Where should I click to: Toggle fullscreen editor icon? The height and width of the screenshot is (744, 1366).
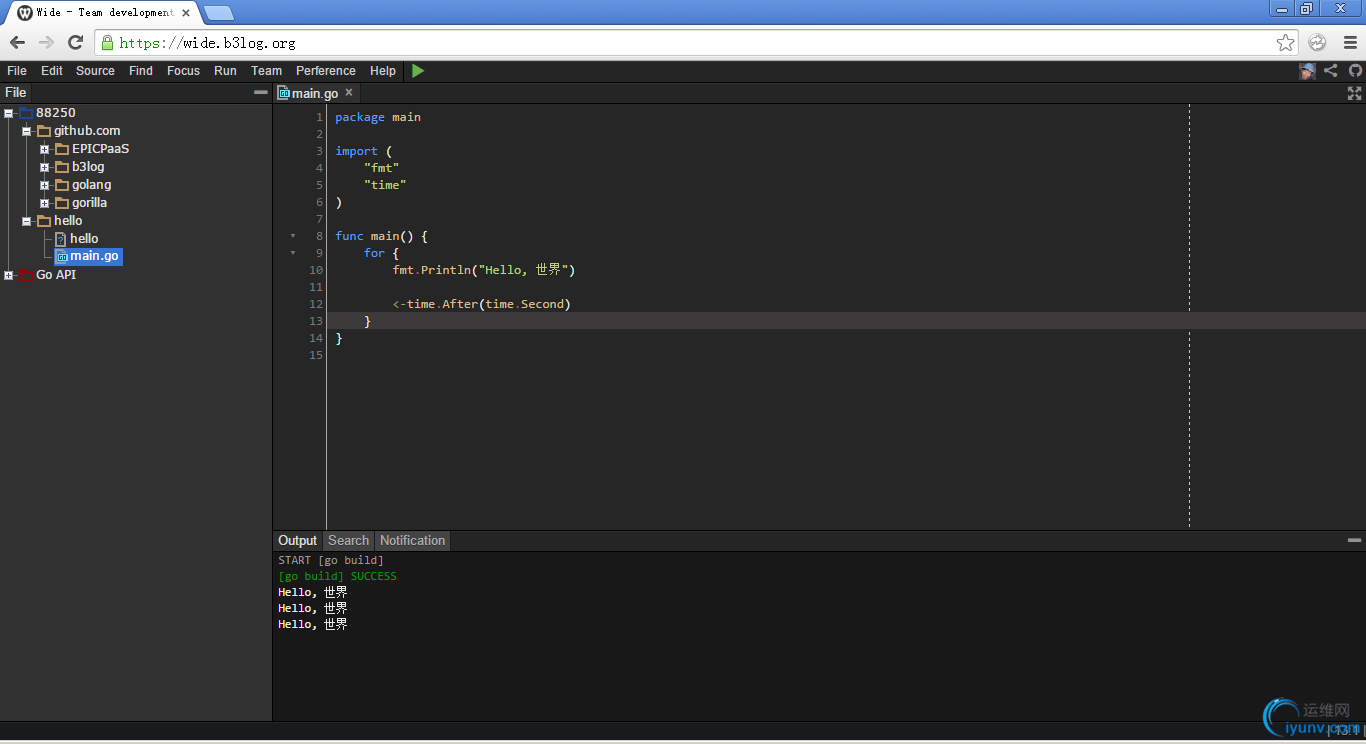point(1354,93)
